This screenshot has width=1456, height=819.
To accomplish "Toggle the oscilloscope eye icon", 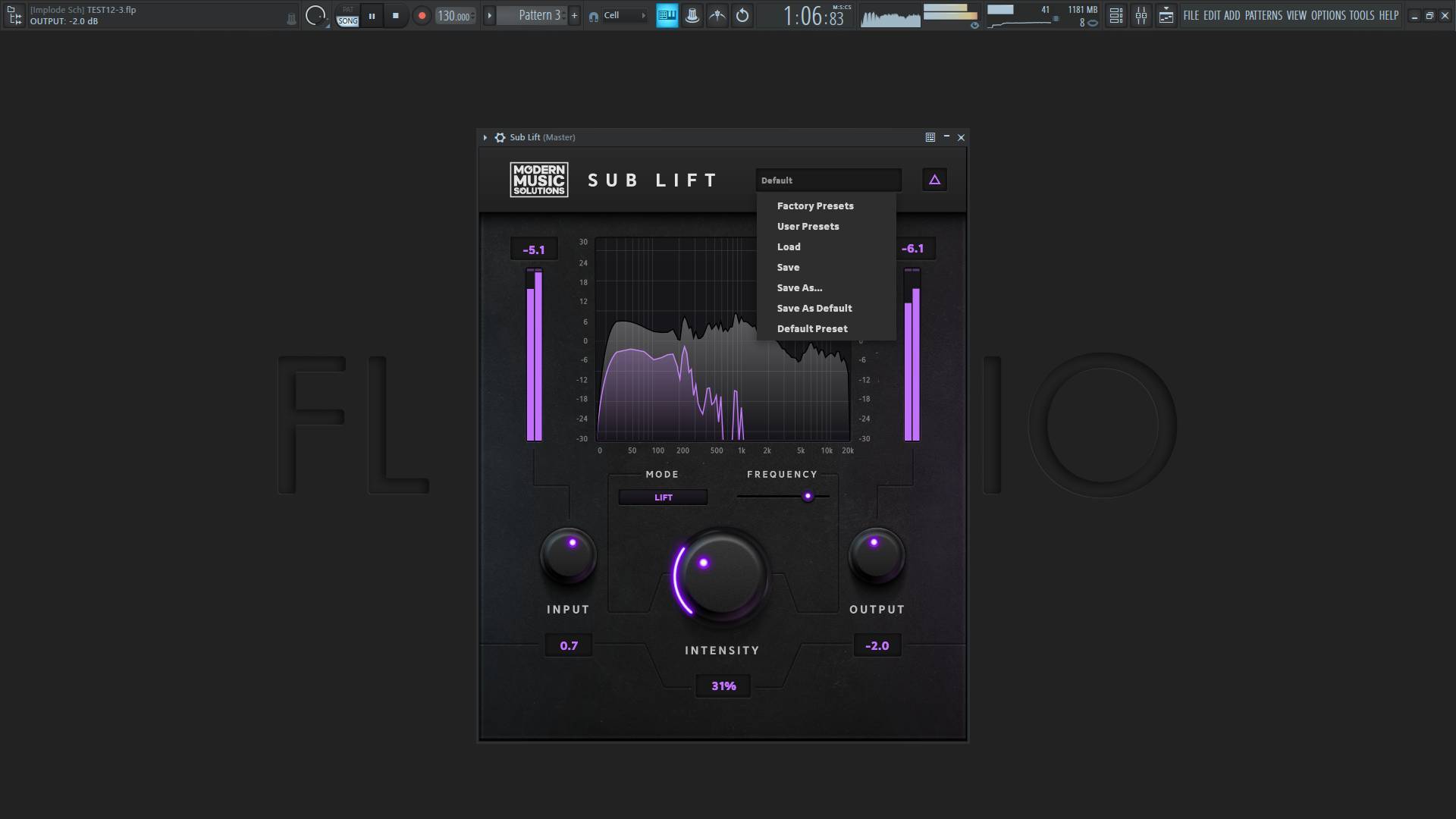I will pos(974,24).
